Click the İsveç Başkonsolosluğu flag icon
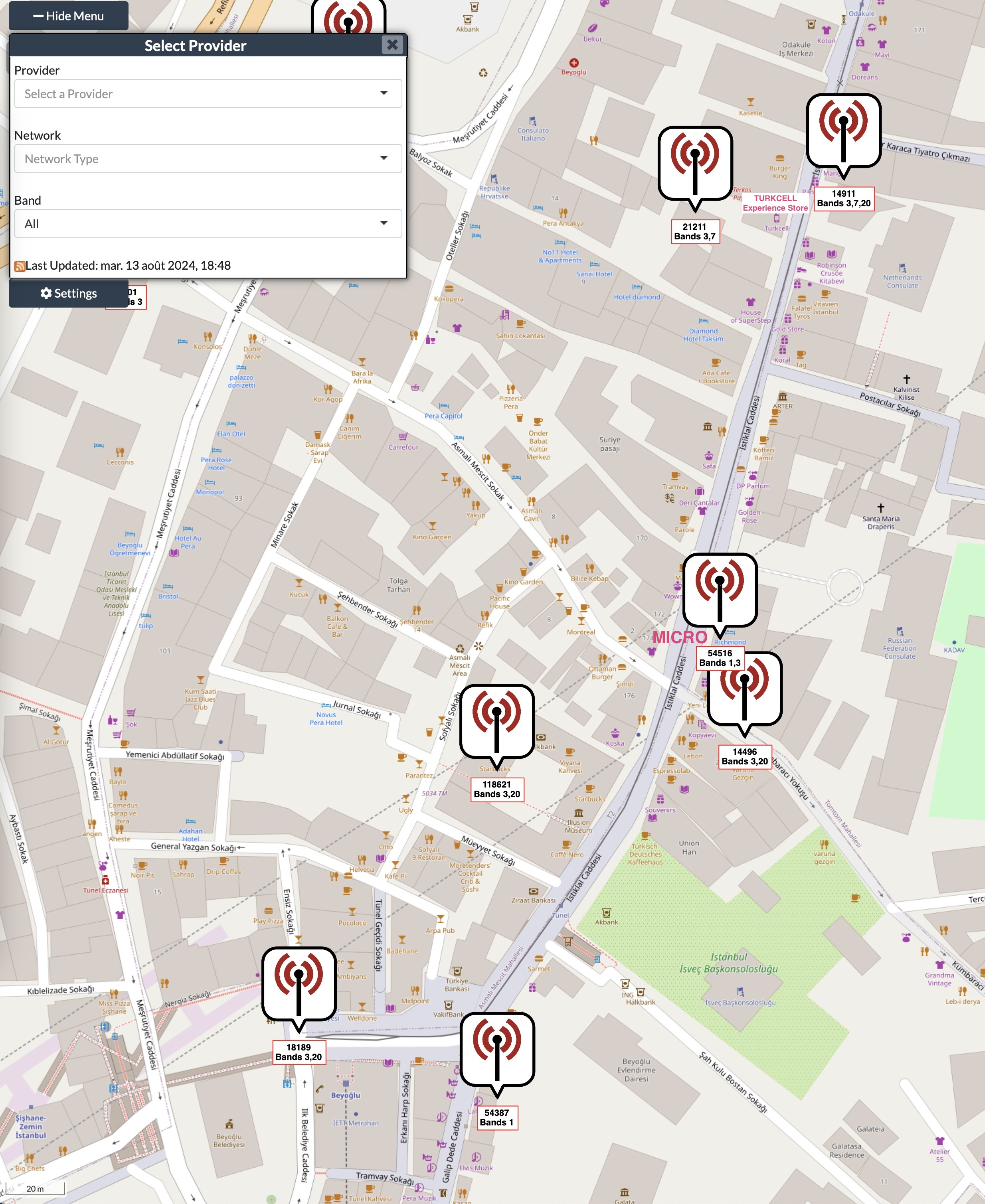Image resolution: width=985 pixels, height=1204 pixels. 740,991
